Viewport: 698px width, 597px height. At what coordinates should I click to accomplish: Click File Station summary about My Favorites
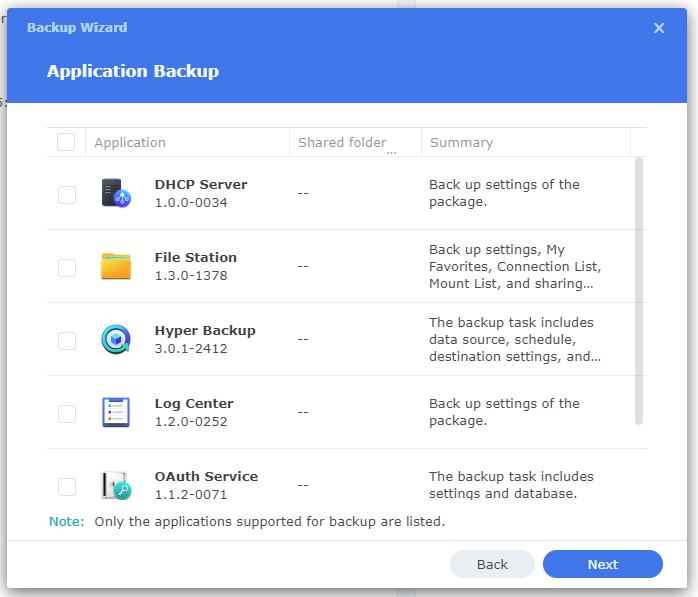(515, 266)
